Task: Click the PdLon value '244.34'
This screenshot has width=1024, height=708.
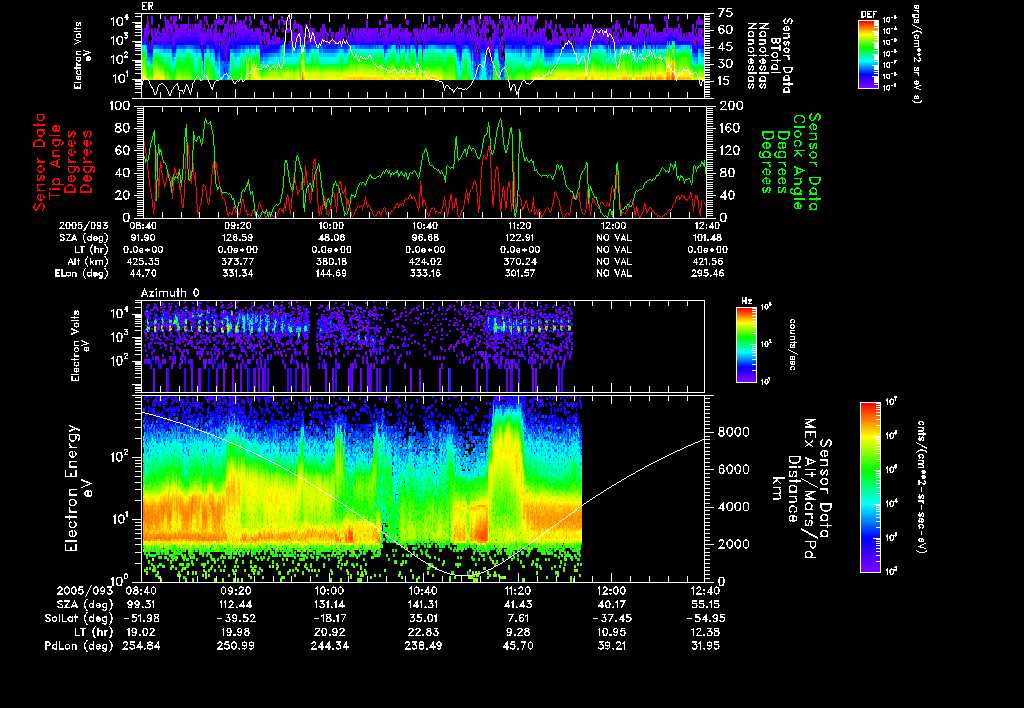Action: click(329, 646)
